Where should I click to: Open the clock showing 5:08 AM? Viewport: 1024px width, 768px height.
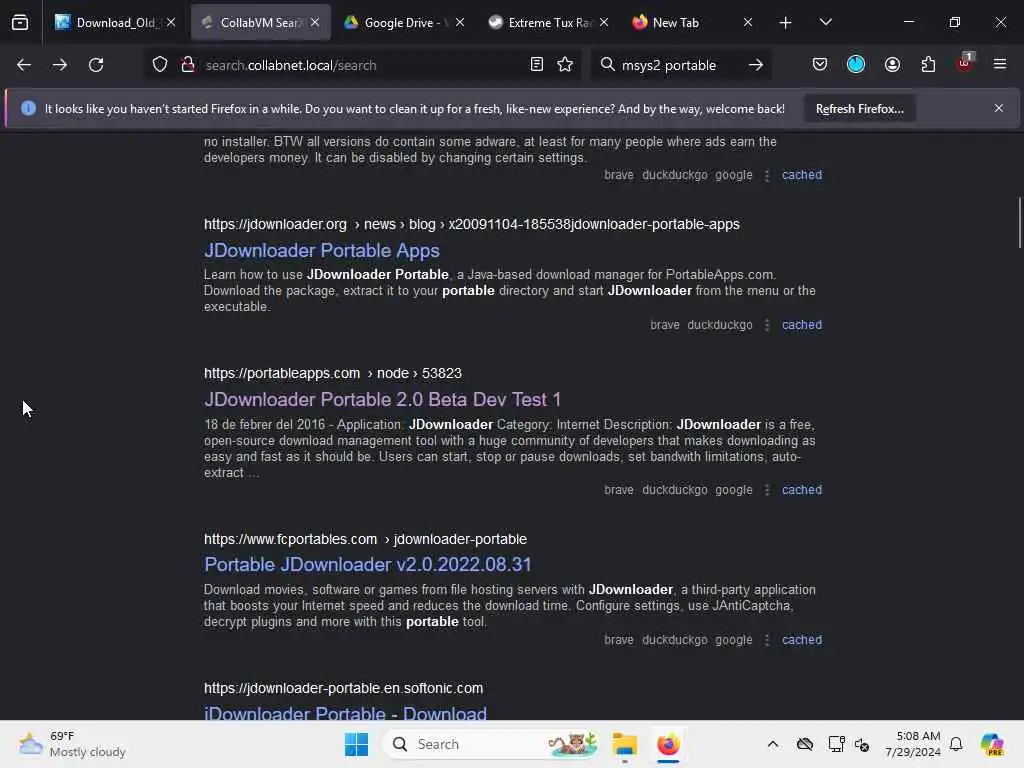(912, 744)
